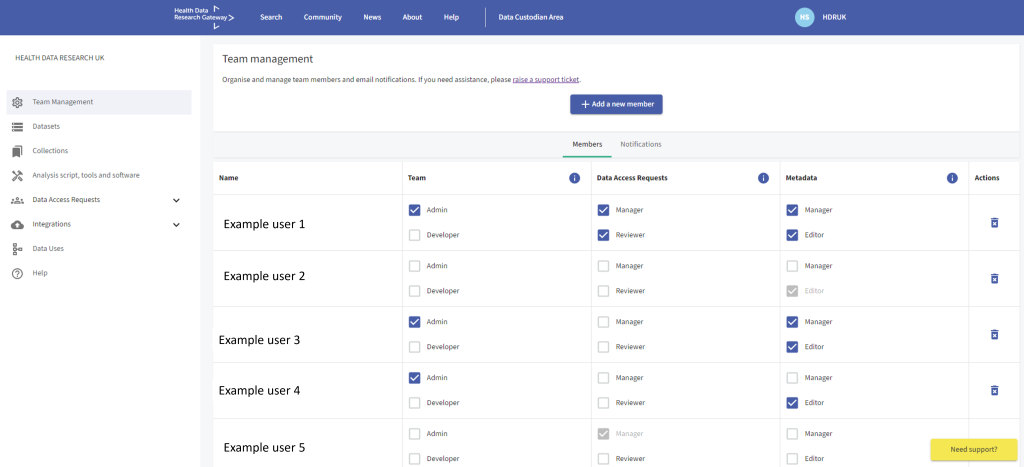Check Metadata Manager for Example user 4

click(x=792, y=378)
